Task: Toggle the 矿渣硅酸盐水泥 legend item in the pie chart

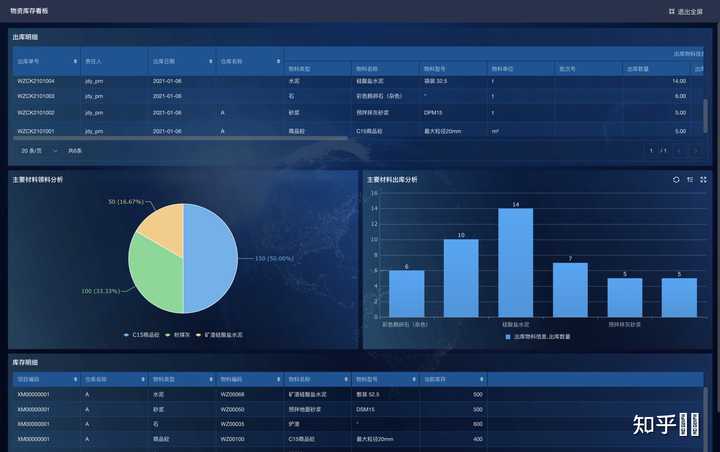Action: click(219, 335)
